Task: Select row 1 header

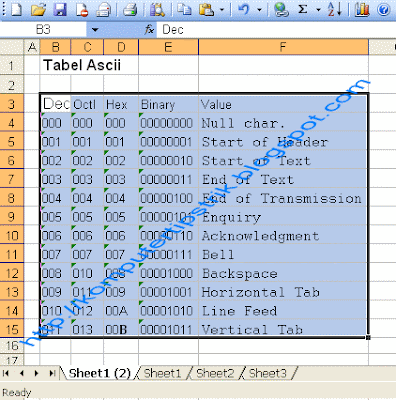Action: (x=12, y=65)
